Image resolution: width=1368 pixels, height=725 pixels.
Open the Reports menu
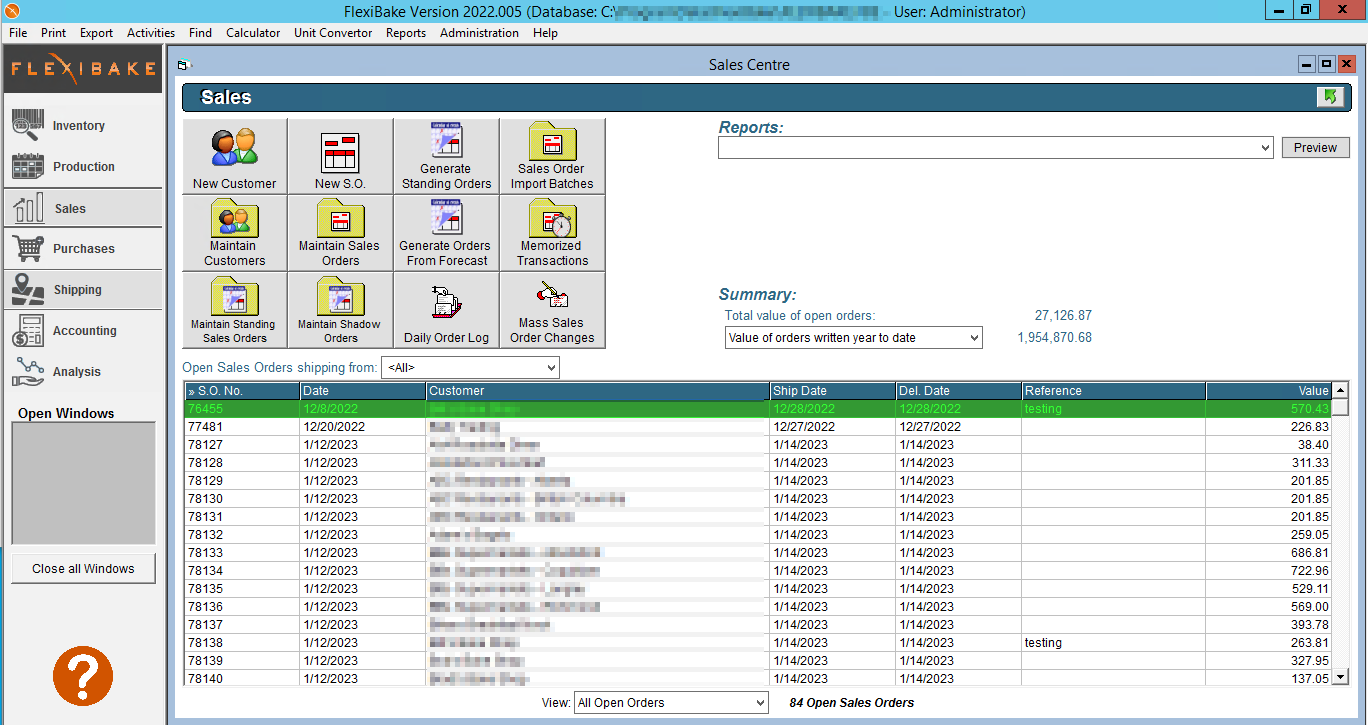(x=406, y=33)
